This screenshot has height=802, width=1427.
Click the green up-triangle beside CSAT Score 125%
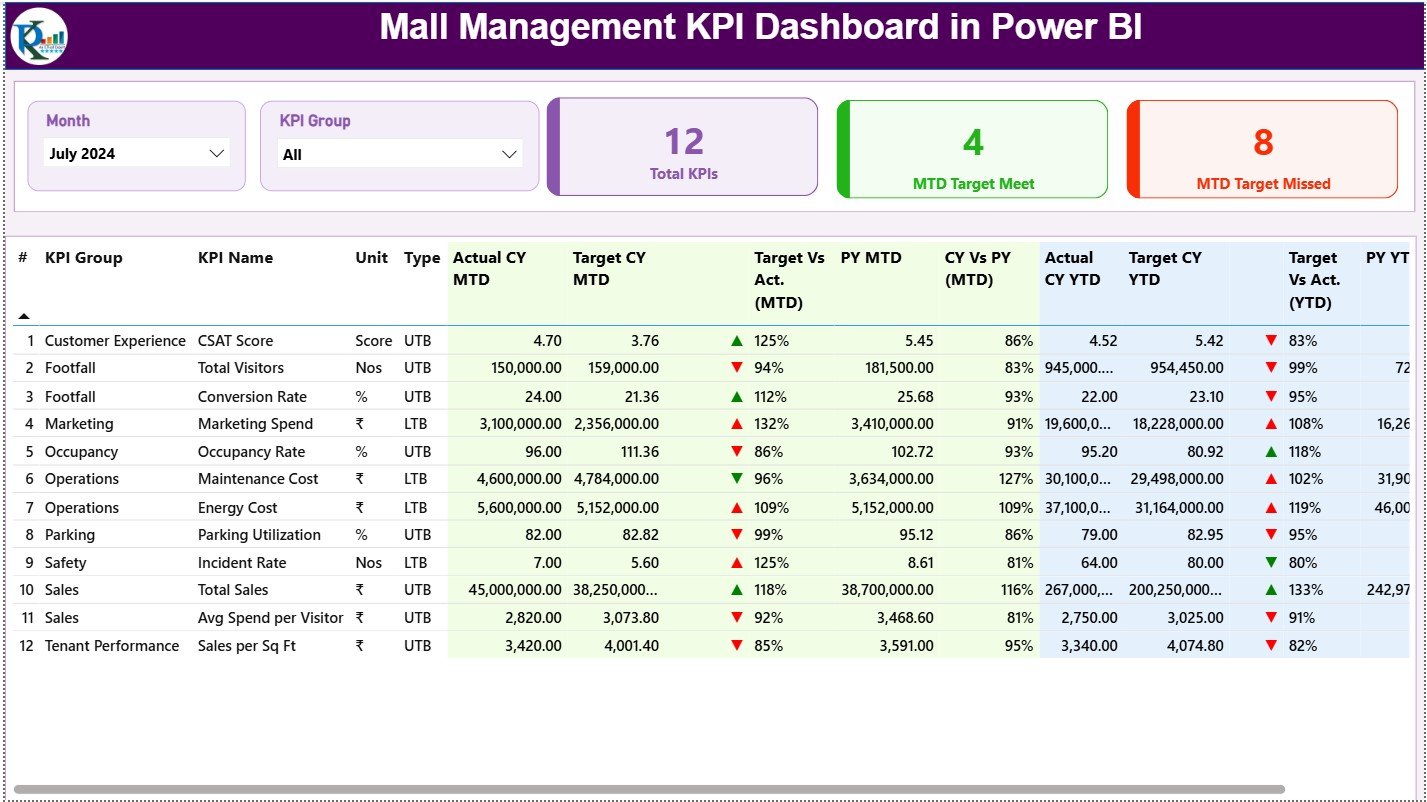point(737,340)
